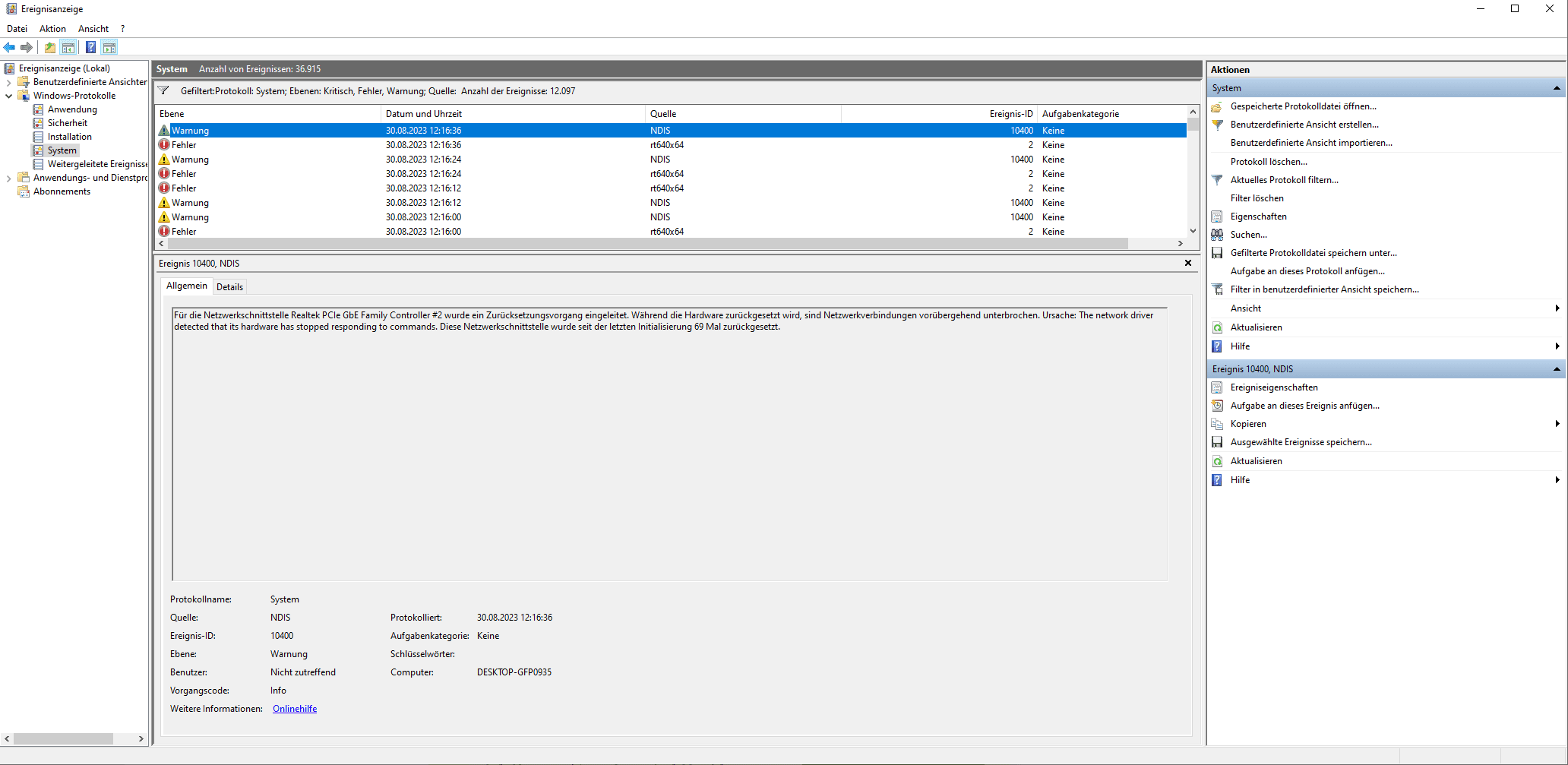Click Aufgabe an dieses Protokoll anfügen
The image size is (1568, 765).
click(1307, 271)
